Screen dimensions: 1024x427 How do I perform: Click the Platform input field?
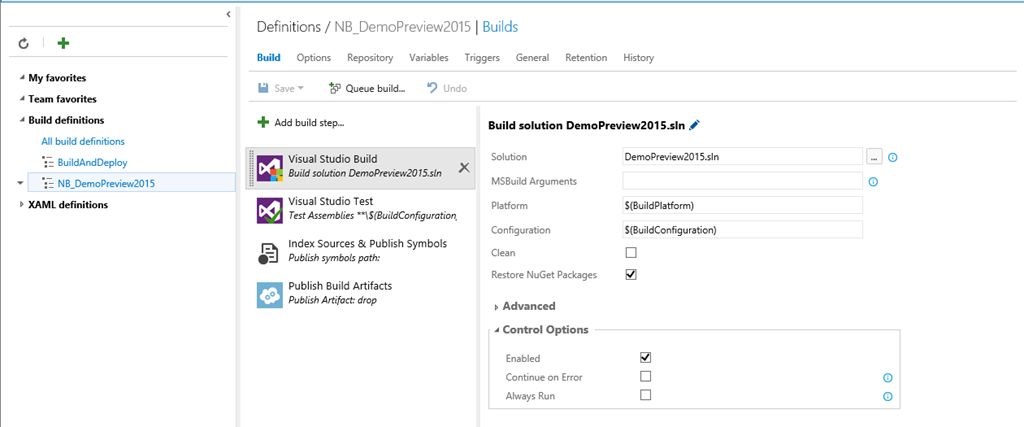tap(743, 205)
